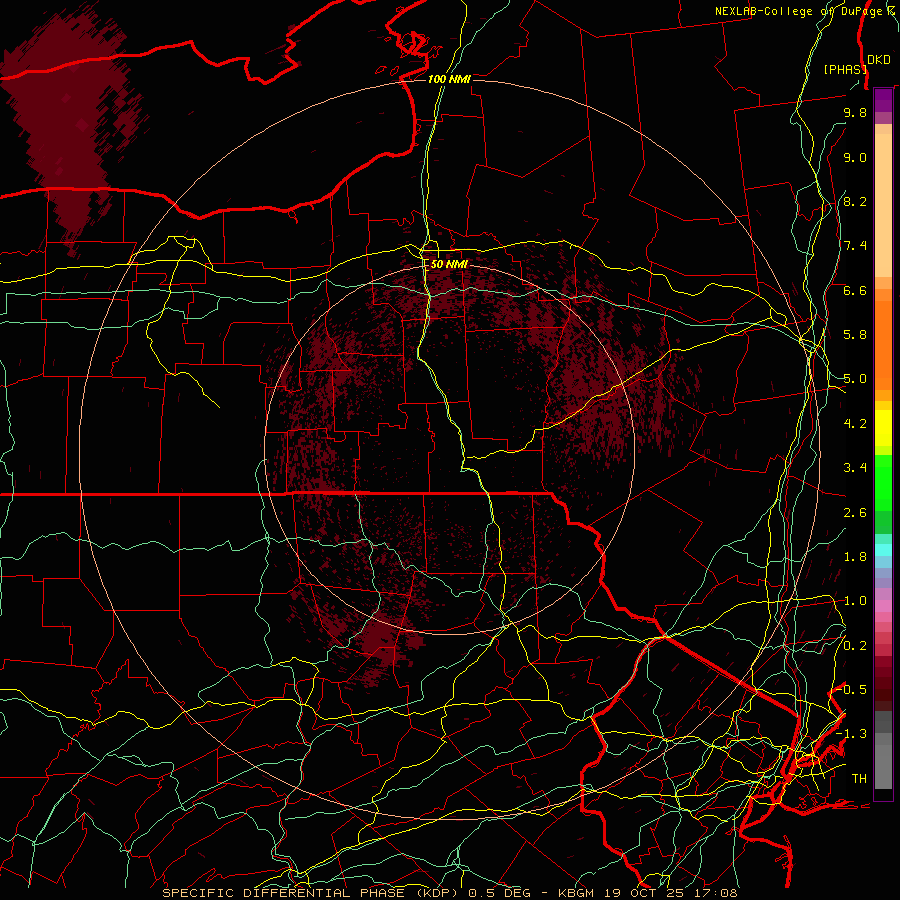The image size is (900, 900).
Task: Click the TH label at the bottom of the scale
Action: coord(859,779)
